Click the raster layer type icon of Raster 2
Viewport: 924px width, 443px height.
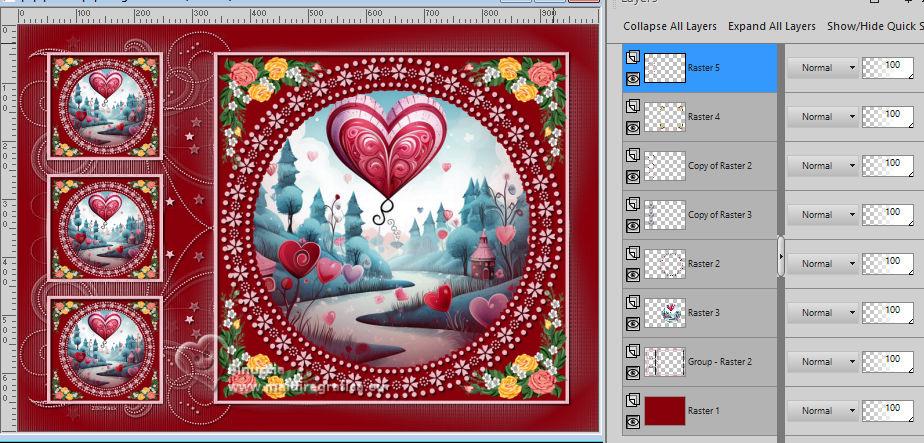(633, 253)
